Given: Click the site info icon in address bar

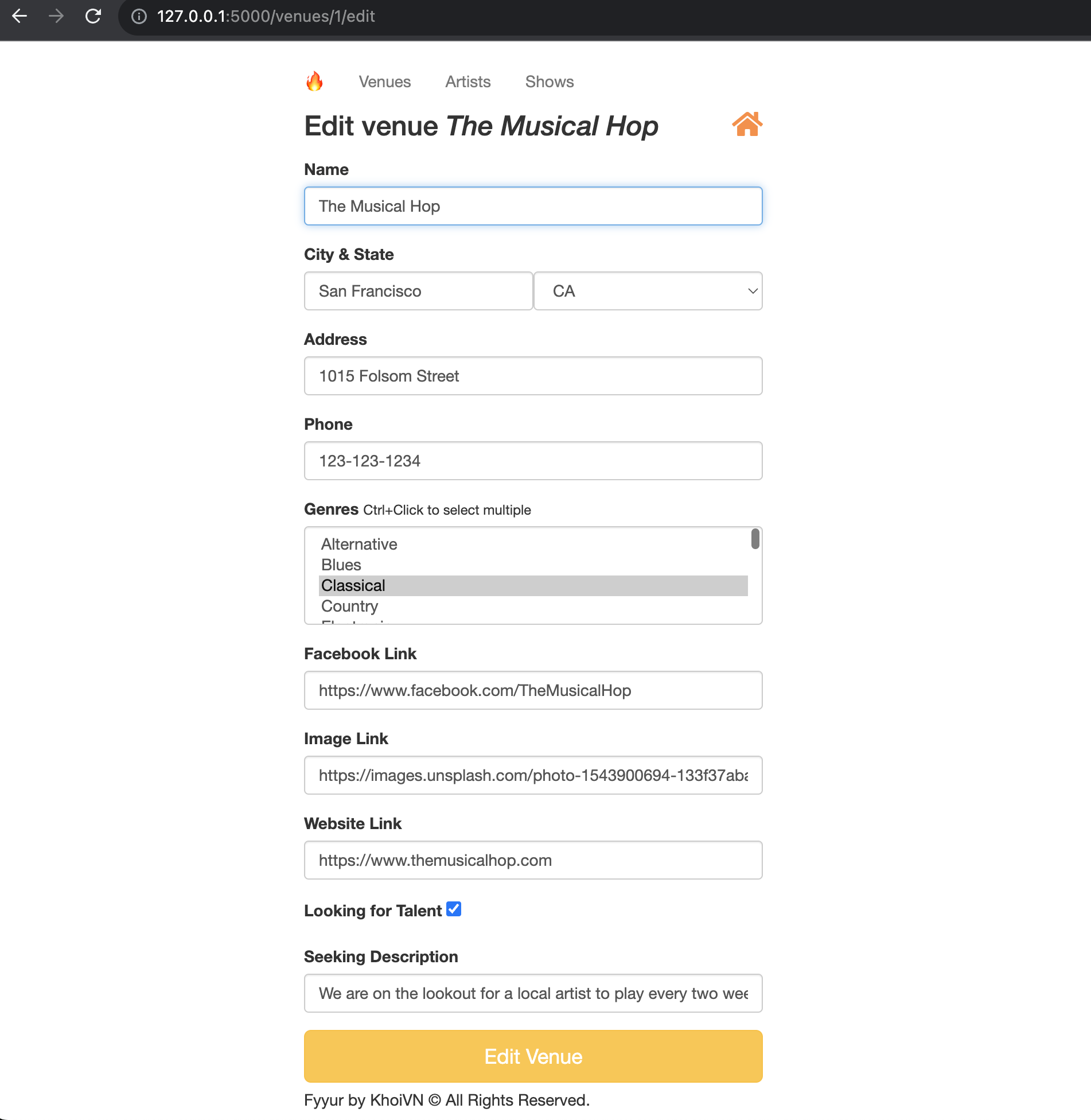Looking at the screenshot, I should click(x=139, y=16).
